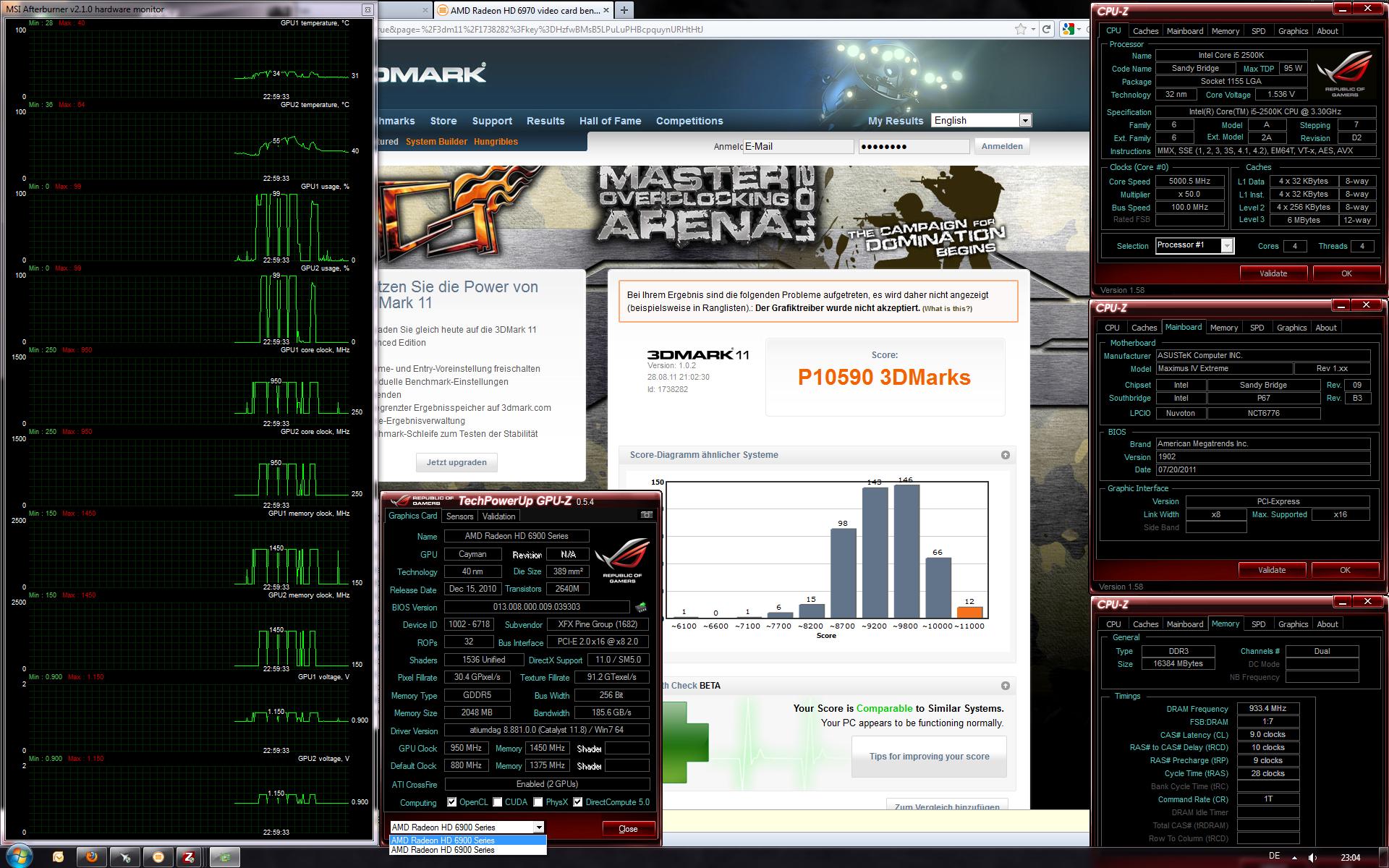The height and width of the screenshot is (868, 1389).
Task: Click the Show desktop strip
Action: point(1384,856)
